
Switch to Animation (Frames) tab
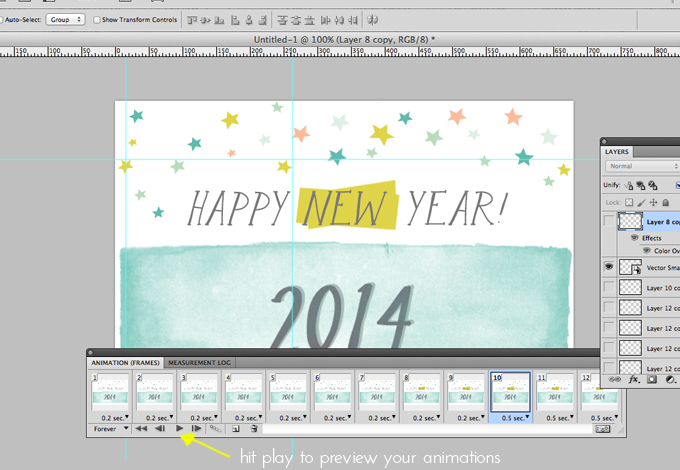coord(125,362)
